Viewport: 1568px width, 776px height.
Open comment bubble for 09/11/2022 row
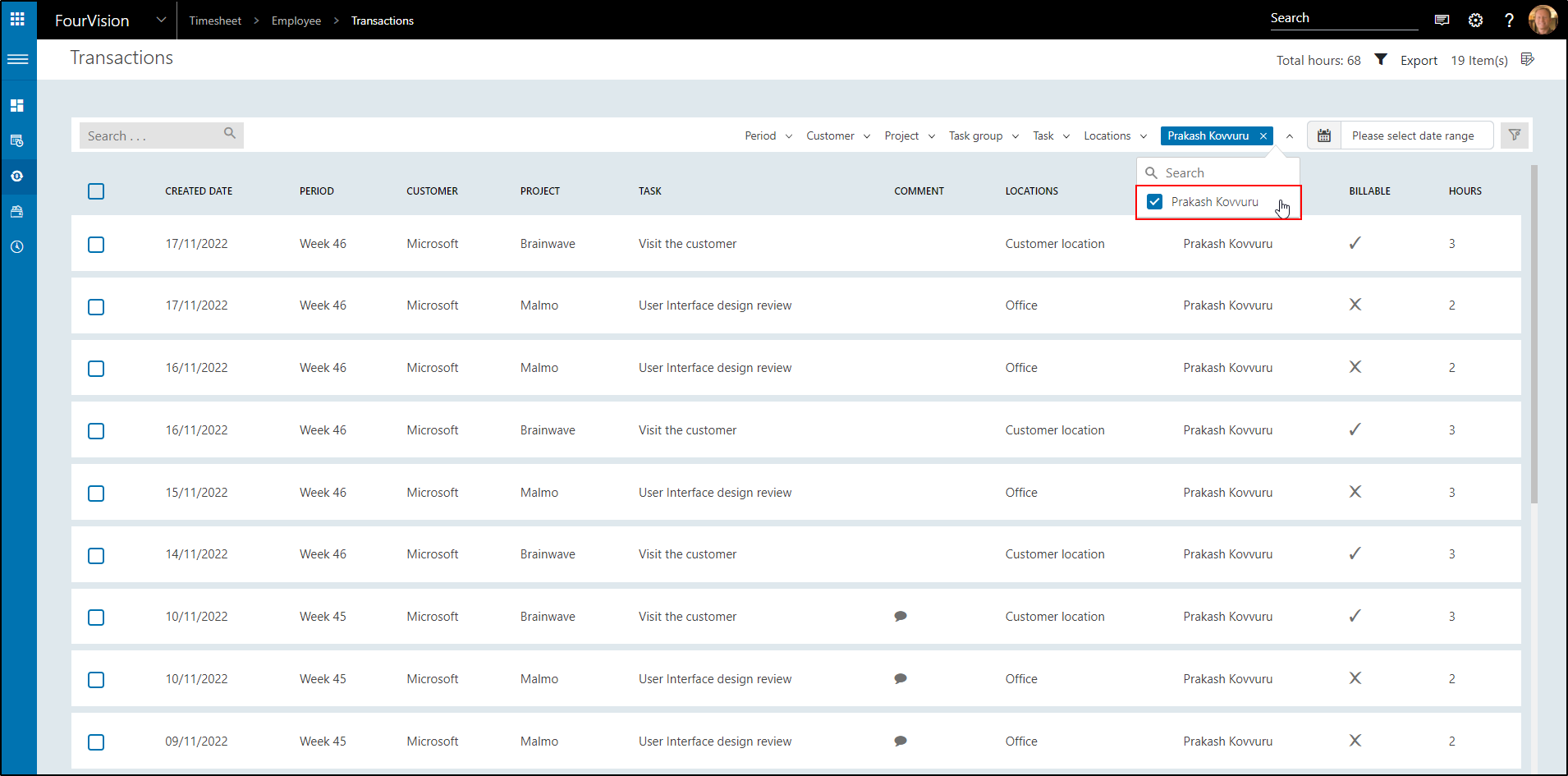click(x=901, y=741)
